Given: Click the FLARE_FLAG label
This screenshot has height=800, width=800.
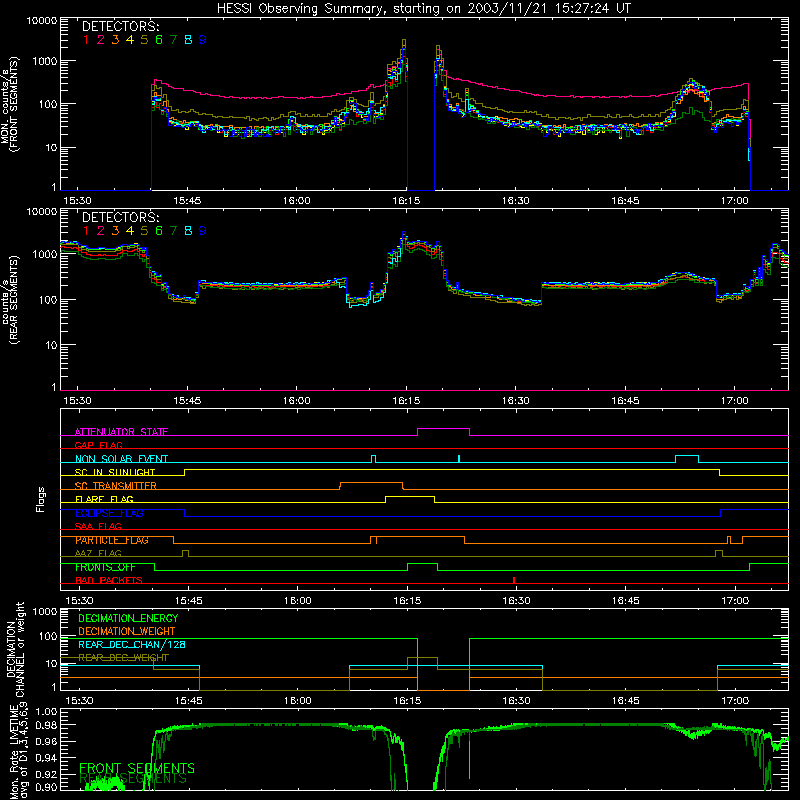Looking at the screenshot, I should (x=104, y=499).
